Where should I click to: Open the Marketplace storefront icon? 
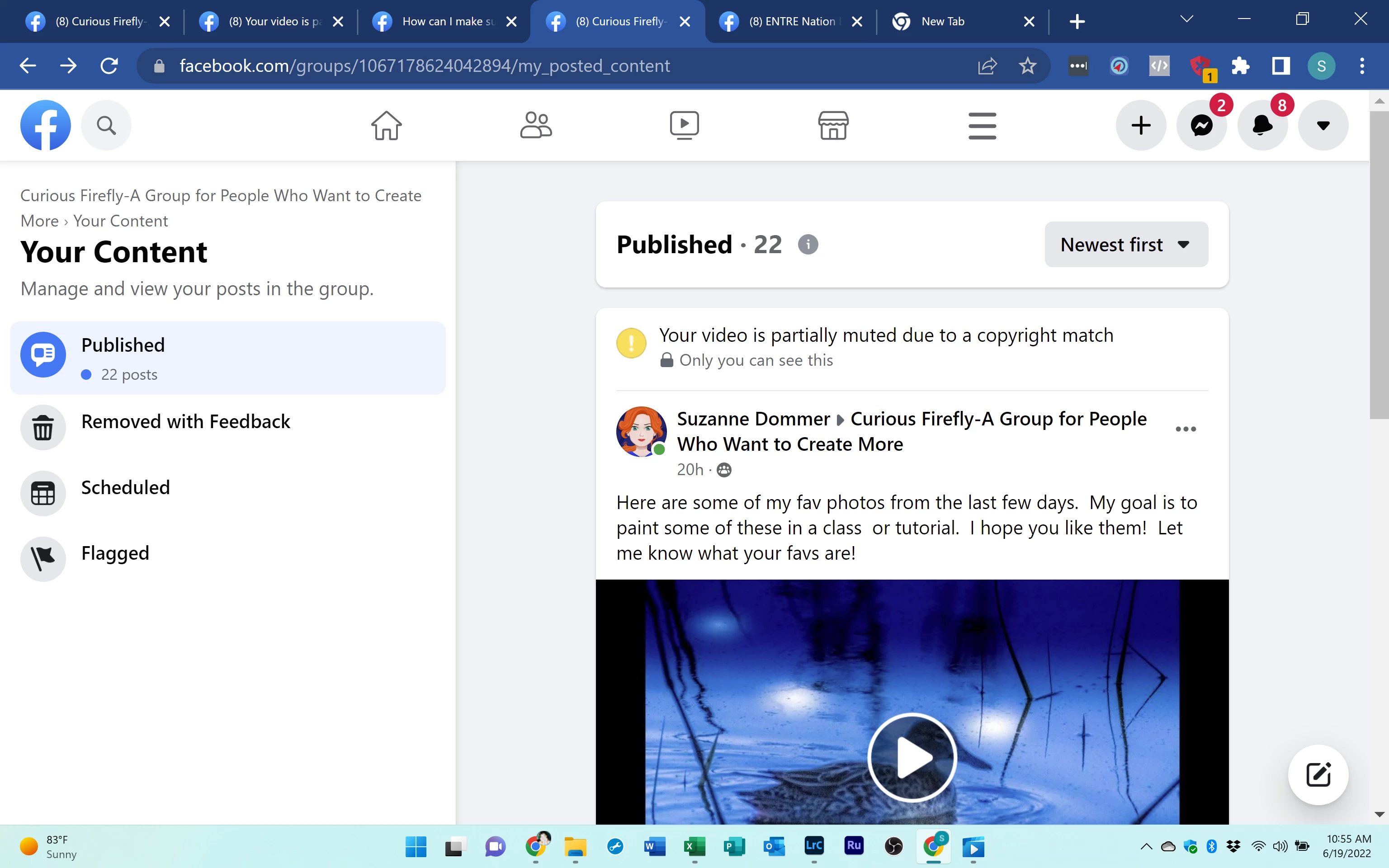click(x=833, y=125)
